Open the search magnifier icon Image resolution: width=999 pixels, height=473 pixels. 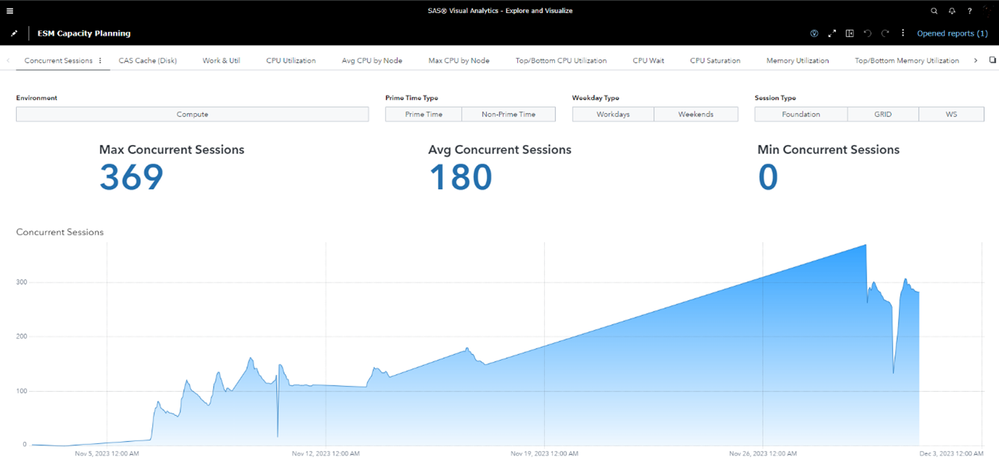pyautogui.click(x=934, y=11)
